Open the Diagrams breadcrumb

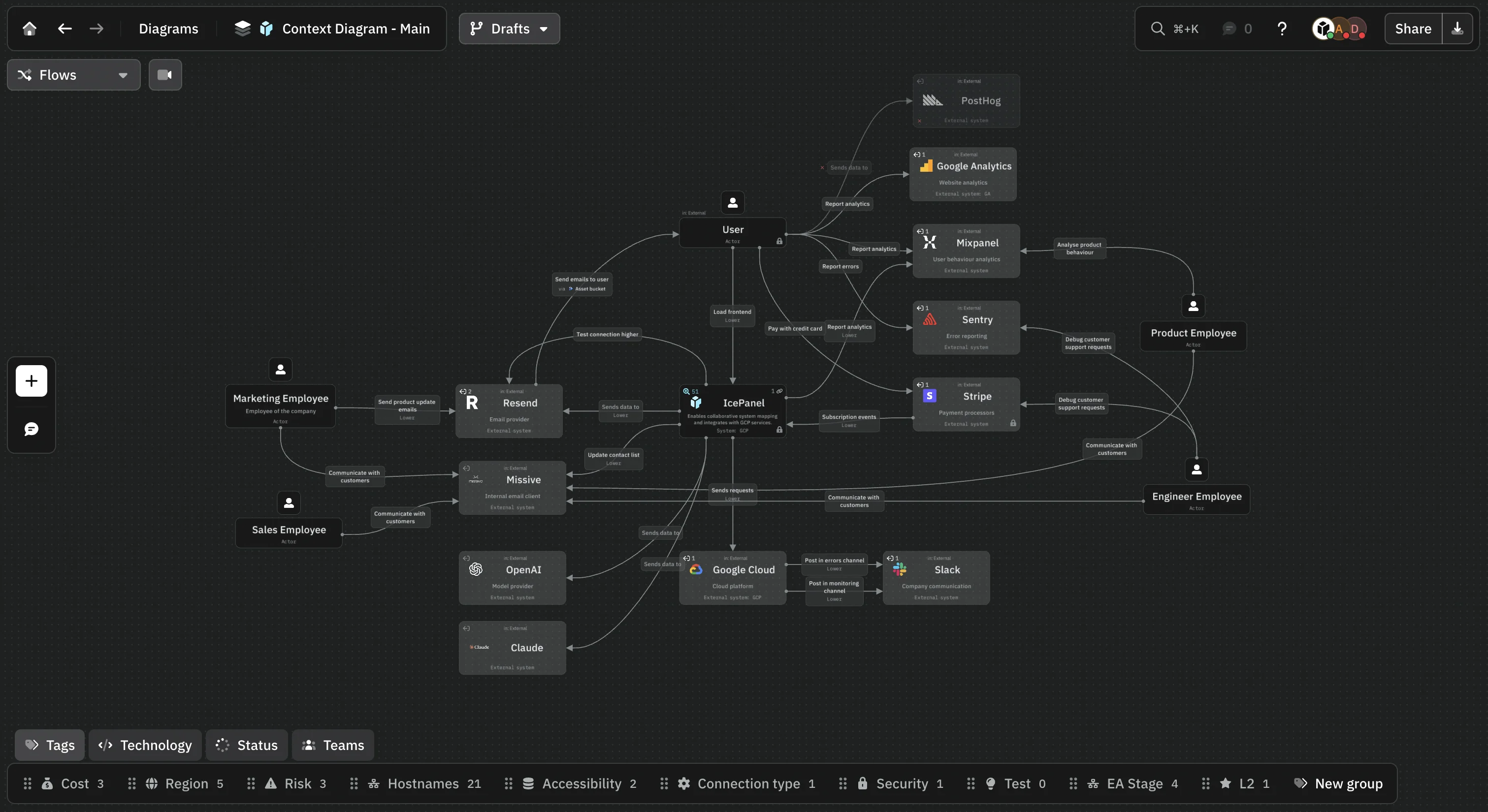pos(168,29)
